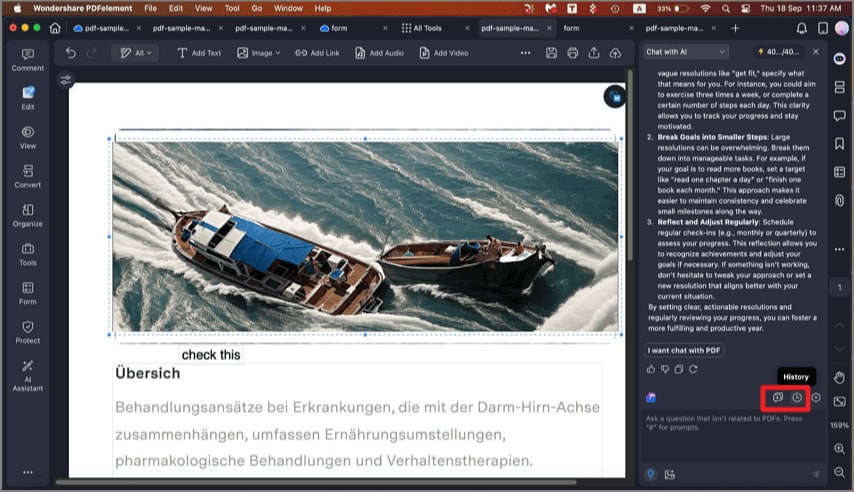Viewport: 854px width, 492px height.
Task: Open the more toolbar options ellipsis
Action: pos(525,53)
